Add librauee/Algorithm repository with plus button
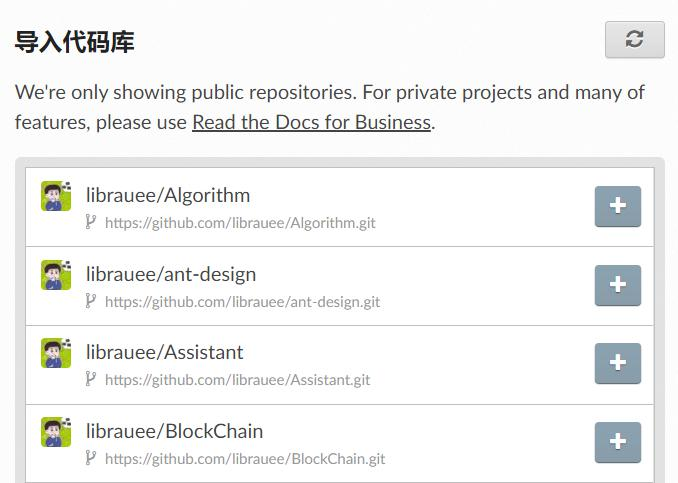The image size is (678, 483). tap(617, 206)
